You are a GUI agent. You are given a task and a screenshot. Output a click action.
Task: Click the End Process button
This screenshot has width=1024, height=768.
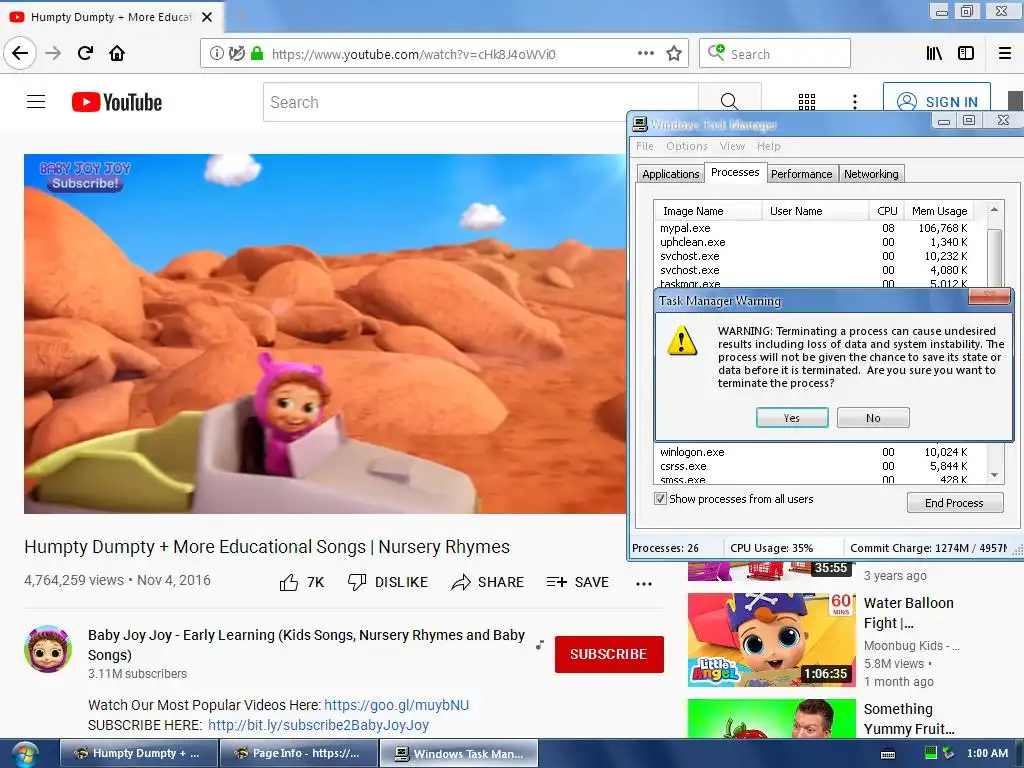tap(954, 503)
